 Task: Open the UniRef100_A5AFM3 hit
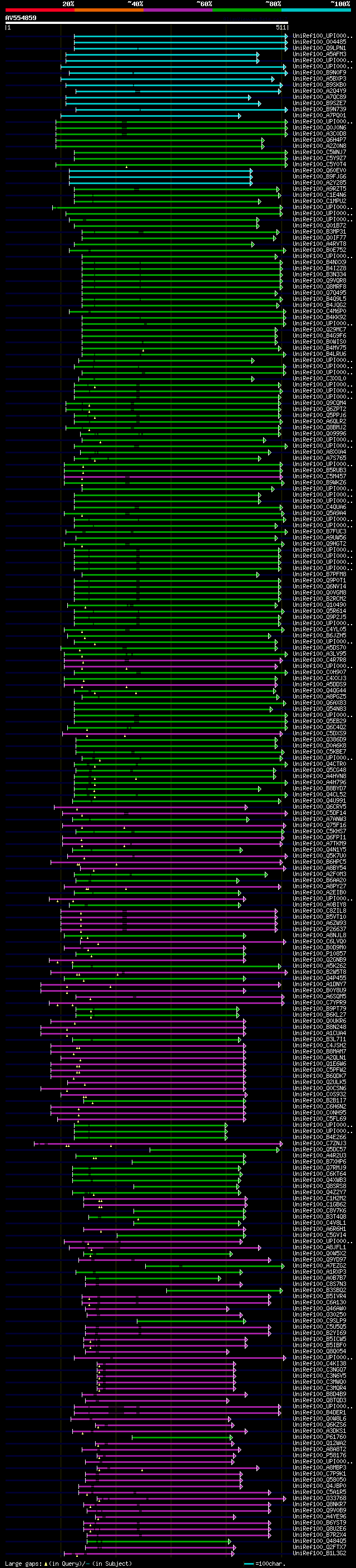coord(319,54)
